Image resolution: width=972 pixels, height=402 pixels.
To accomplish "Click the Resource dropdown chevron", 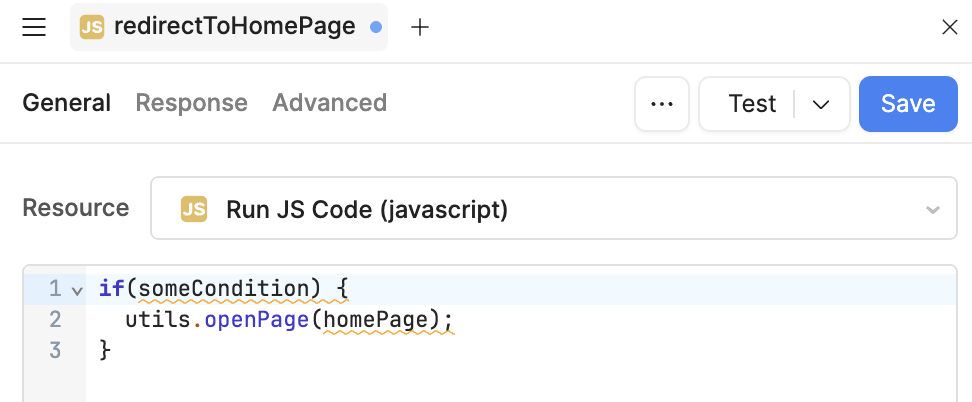I will click(x=932, y=210).
